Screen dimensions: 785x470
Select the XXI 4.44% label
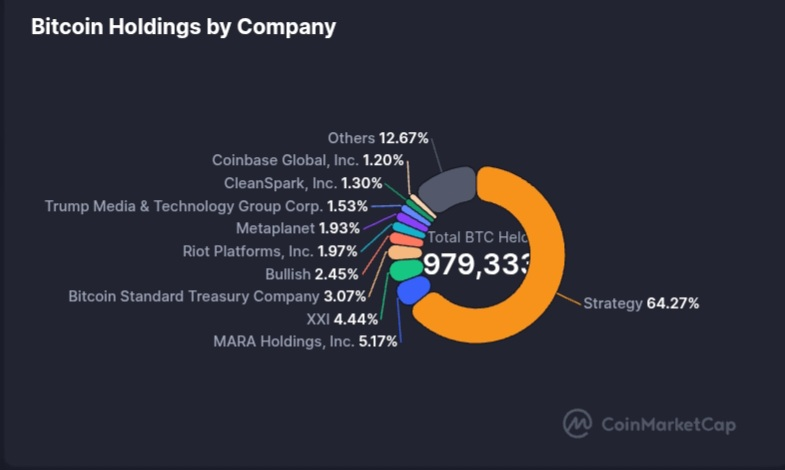340,319
